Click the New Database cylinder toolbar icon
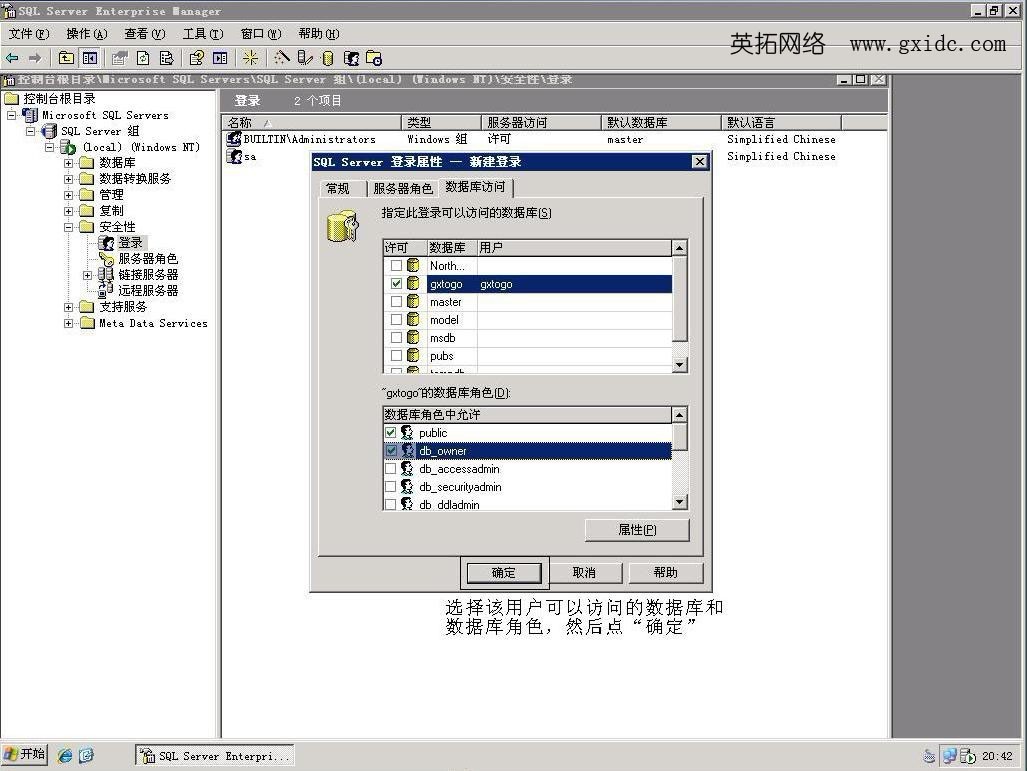This screenshot has height=771, width=1027. (x=328, y=58)
